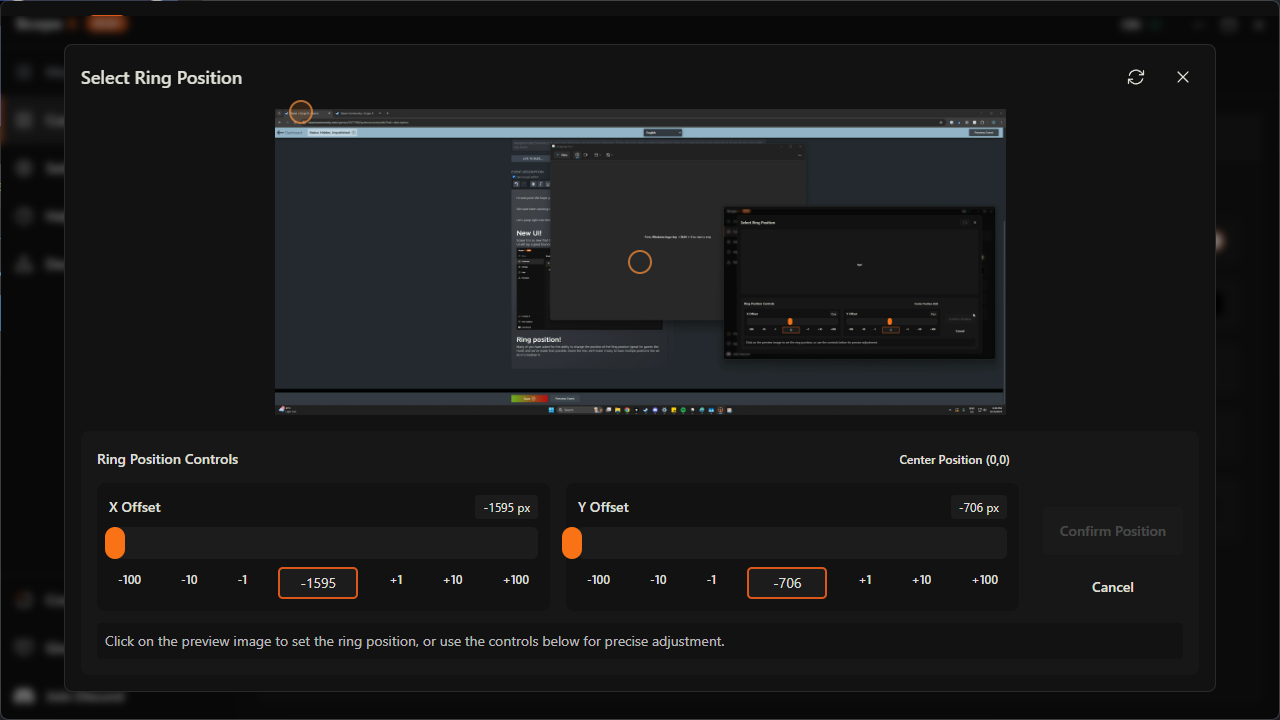Focus the Y Offset field showing -706
This screenshot has height=720, width=1280.
(787, 583)
